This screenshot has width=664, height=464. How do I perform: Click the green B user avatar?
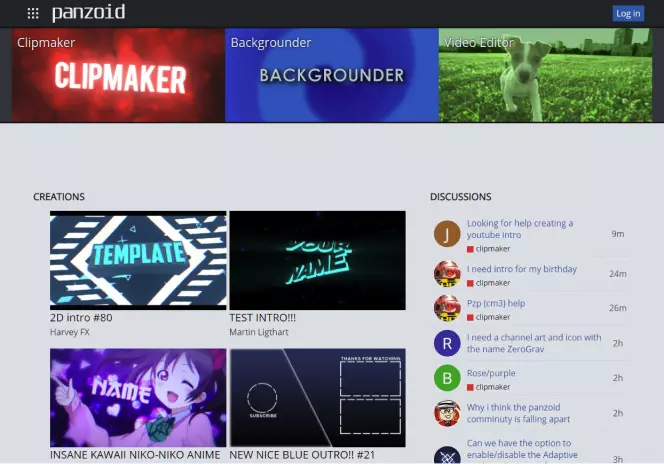pyautogui.click(x=447, y=378)
